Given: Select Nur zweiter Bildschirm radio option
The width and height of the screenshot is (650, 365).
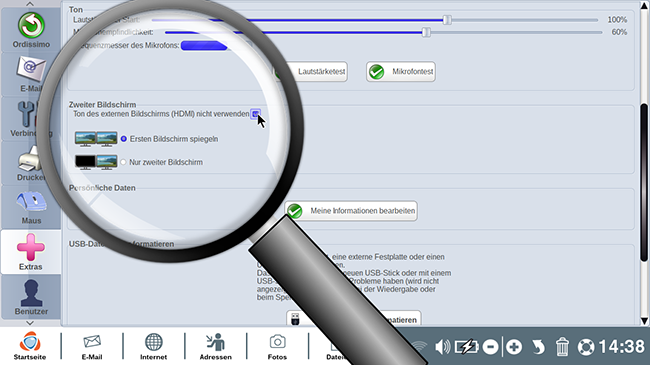Looking at the screenshot, I should (123, 162).
